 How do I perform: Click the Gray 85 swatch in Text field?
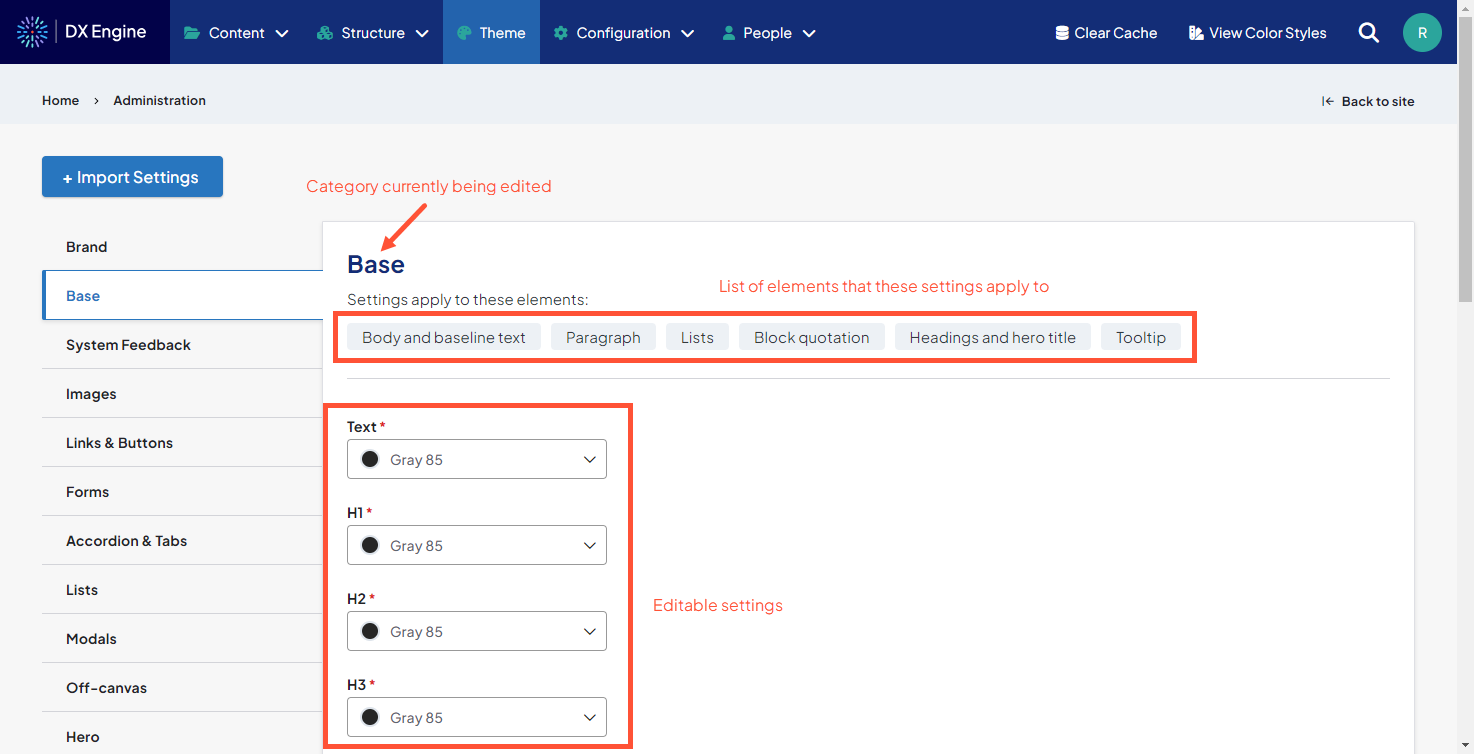pos(370,459)
